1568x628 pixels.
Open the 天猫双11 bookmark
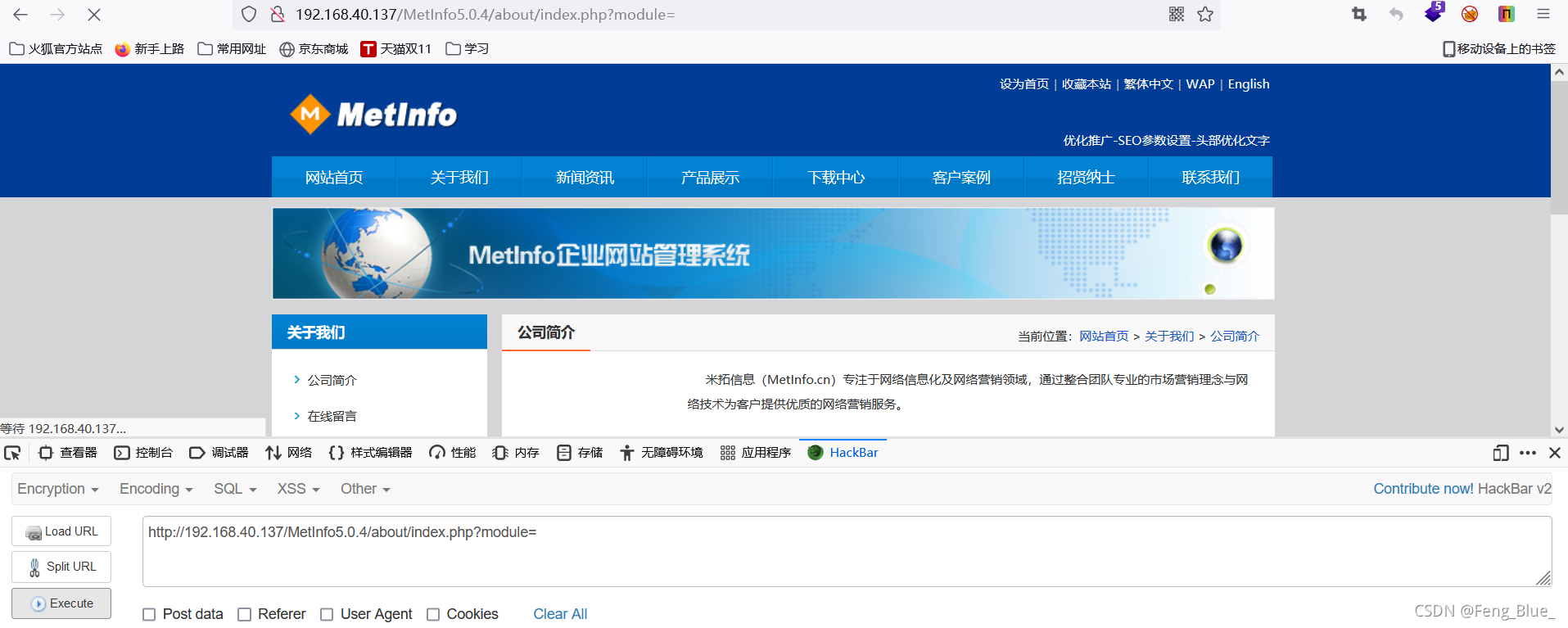tap(396, 49)
